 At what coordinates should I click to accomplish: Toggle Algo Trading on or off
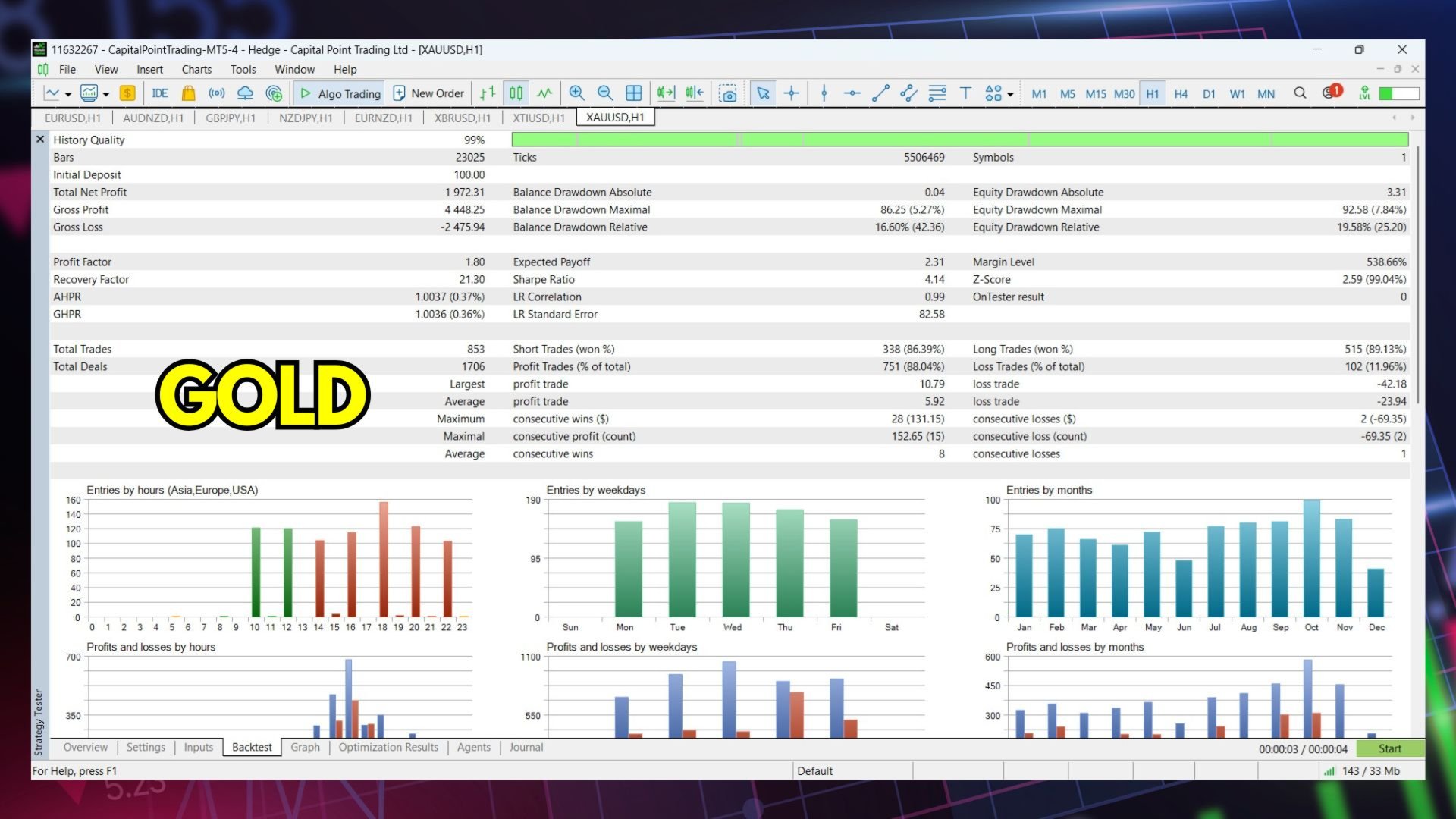tap(340, 93)
